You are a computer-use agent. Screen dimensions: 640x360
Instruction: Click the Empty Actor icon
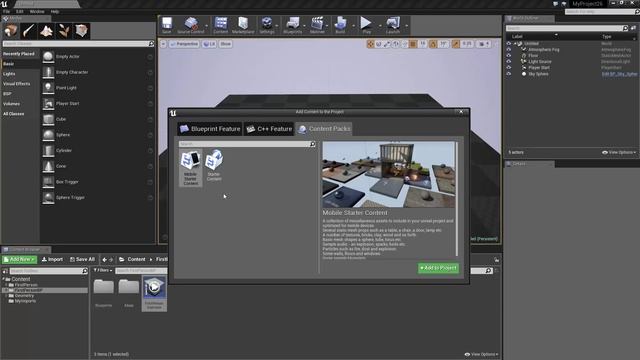tap(48, 56)
